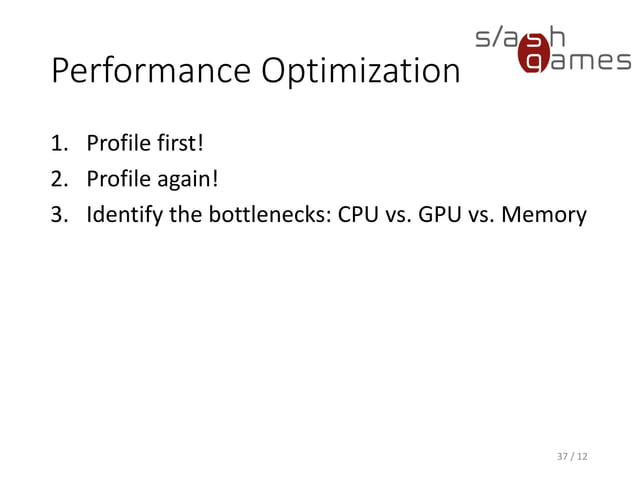Click the list number "2."
The height and width of the screenshot is (478, 638).
[x=60, y=181]
